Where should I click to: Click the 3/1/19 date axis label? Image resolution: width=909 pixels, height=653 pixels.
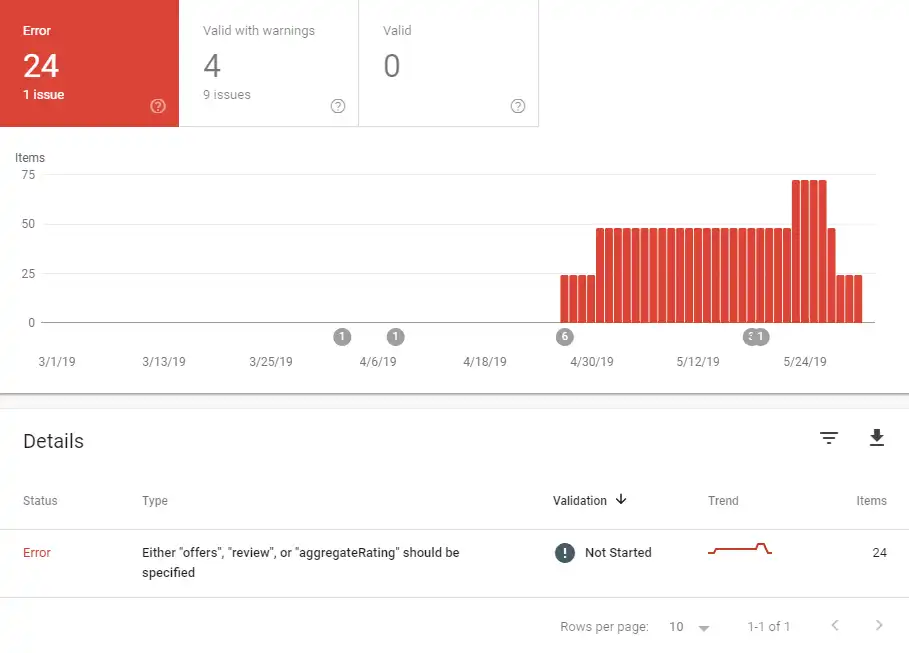tap(57, 362)
